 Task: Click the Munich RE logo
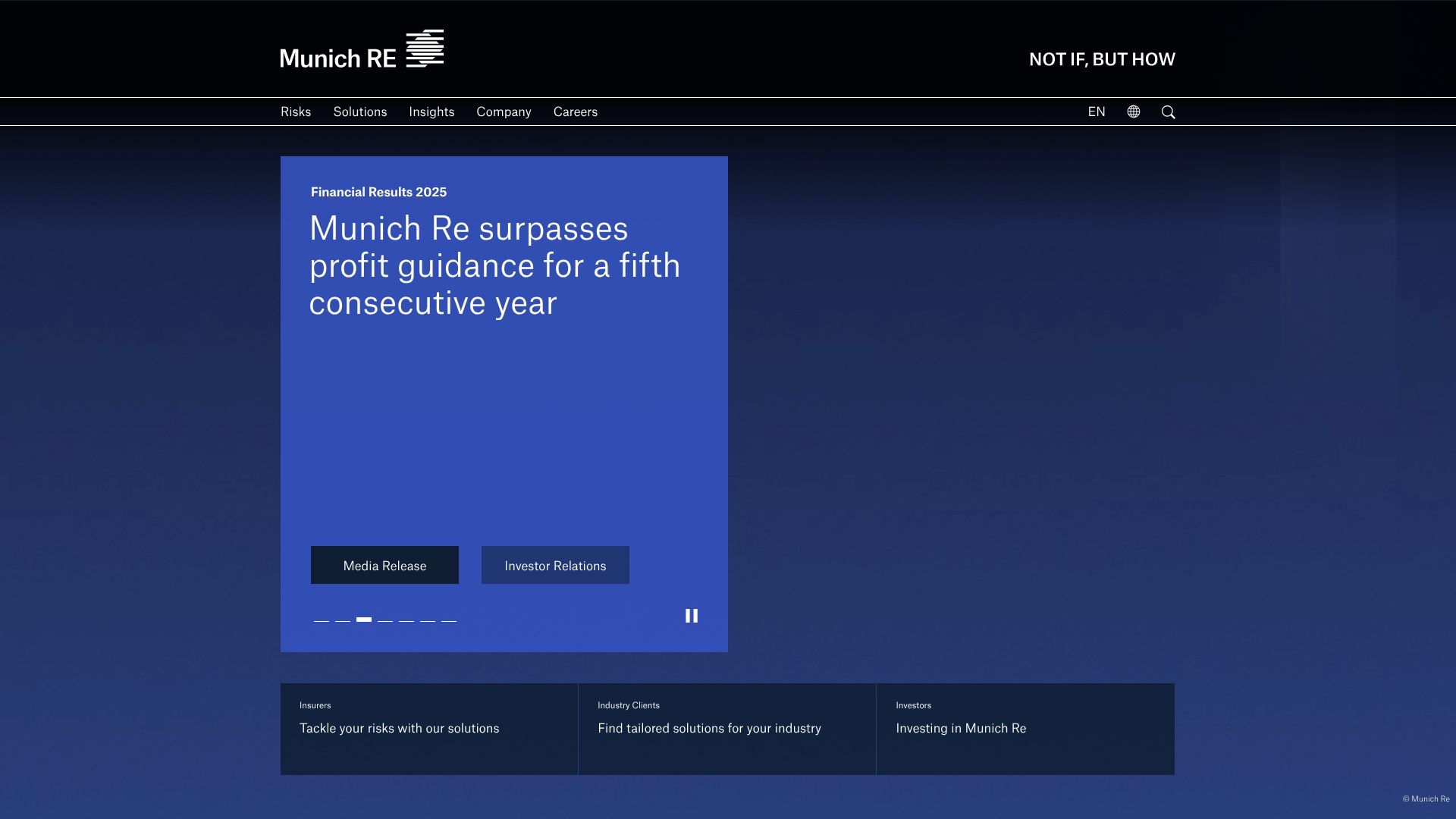click(x=362, y=49)
